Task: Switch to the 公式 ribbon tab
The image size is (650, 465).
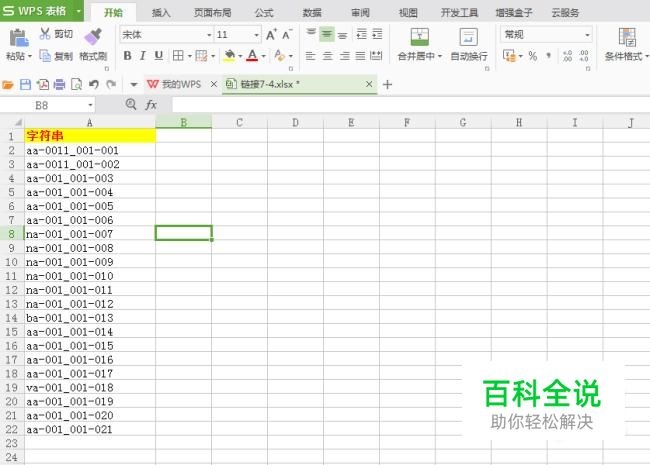Action: click(x=264, y=12)
